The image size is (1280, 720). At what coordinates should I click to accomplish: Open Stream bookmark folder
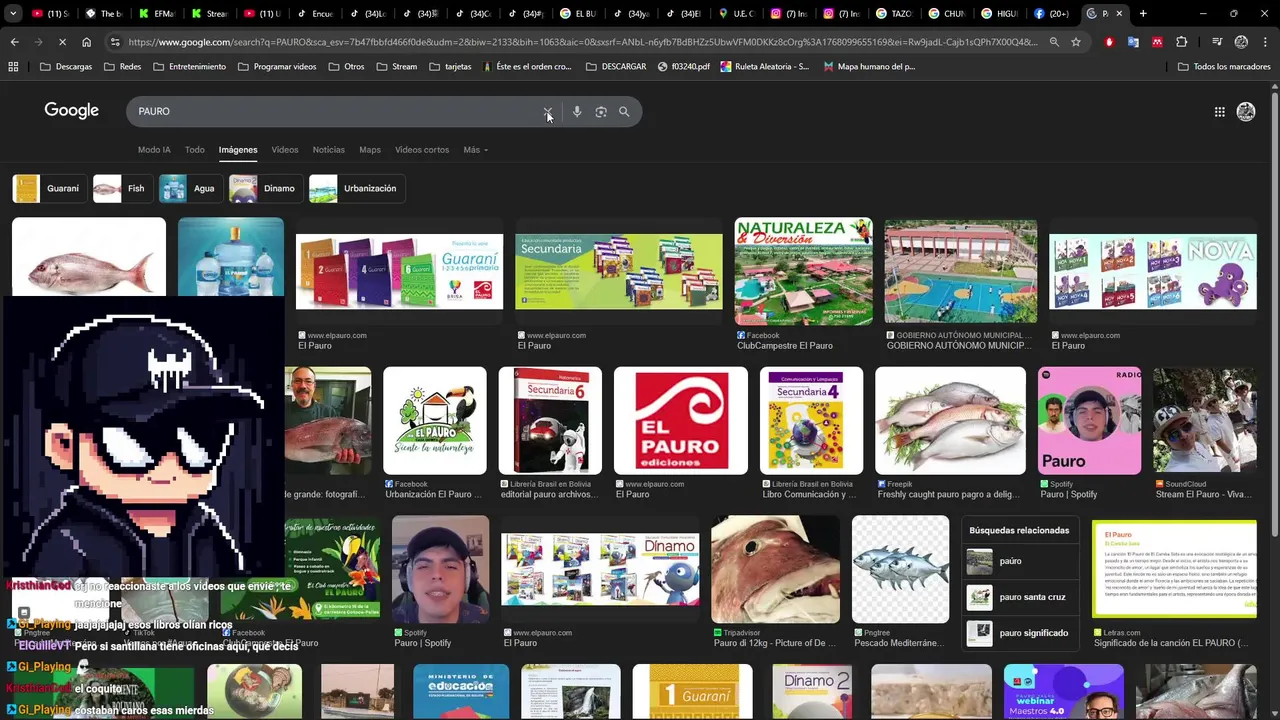397,67
